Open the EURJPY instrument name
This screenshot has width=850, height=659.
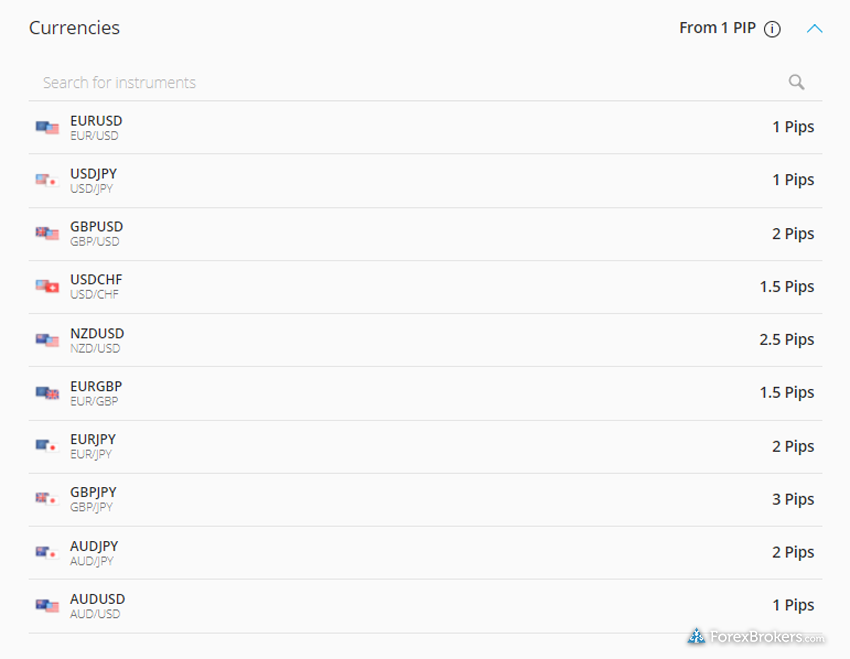[93, 439]
